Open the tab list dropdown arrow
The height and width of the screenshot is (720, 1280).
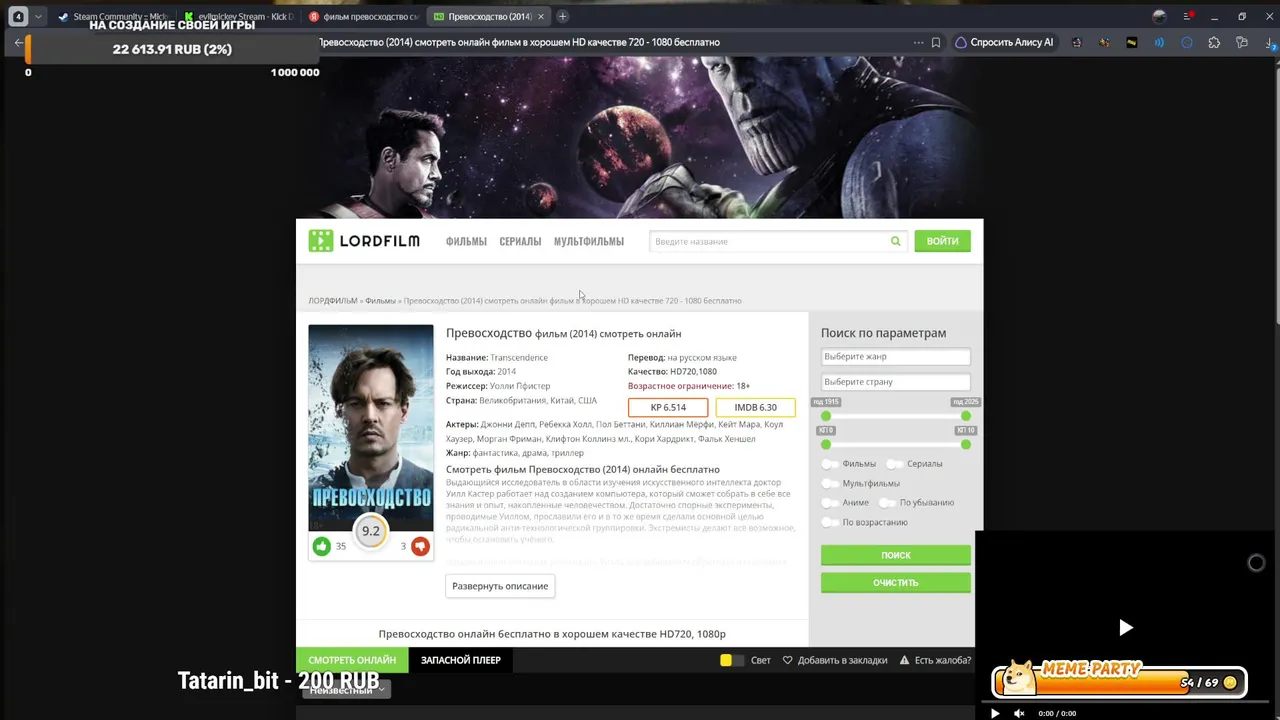tap(38, 16)
